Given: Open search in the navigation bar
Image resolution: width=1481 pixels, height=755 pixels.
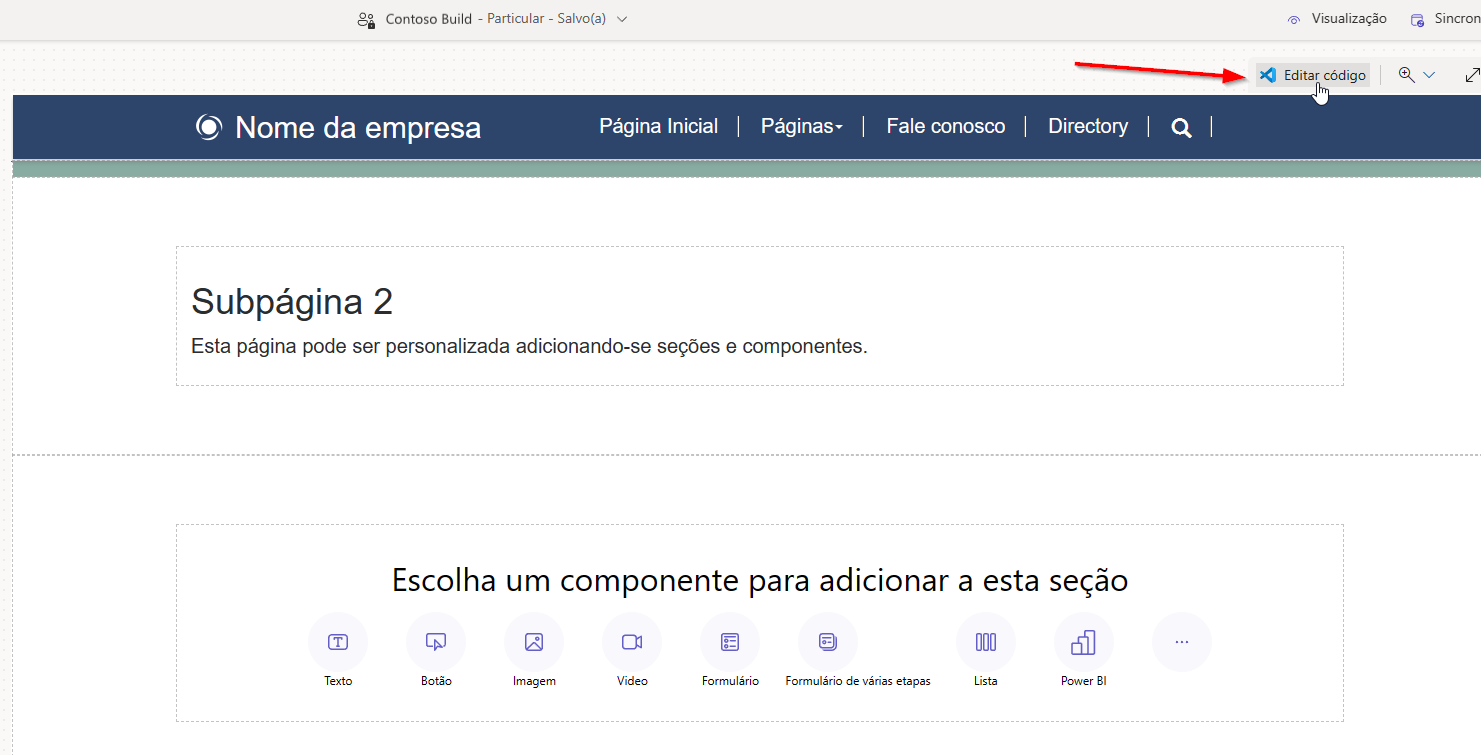Looking at the screenshot, I should 1181,127.
